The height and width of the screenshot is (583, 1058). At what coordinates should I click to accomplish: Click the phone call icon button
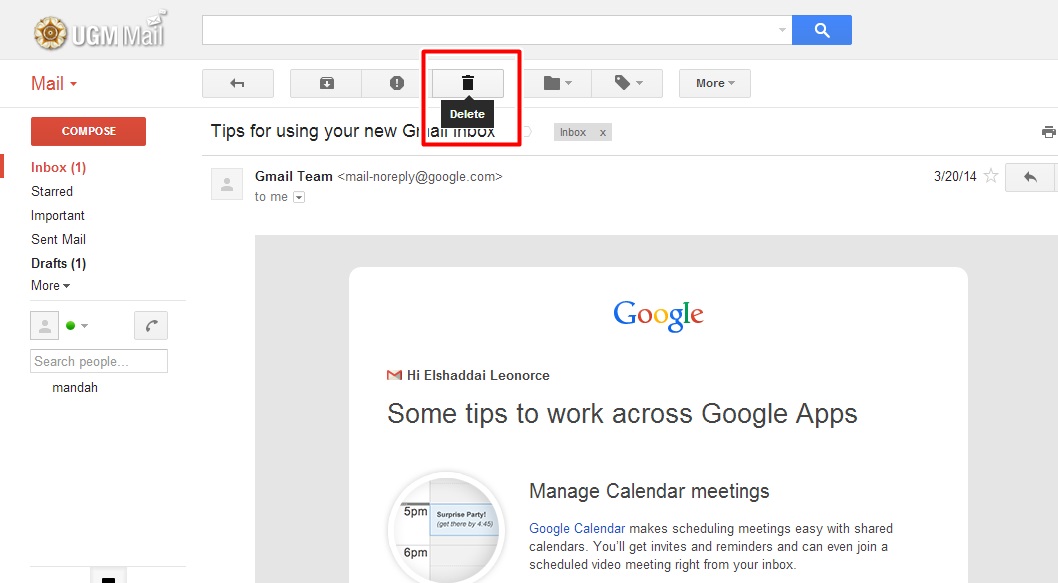tap(151, 326)
